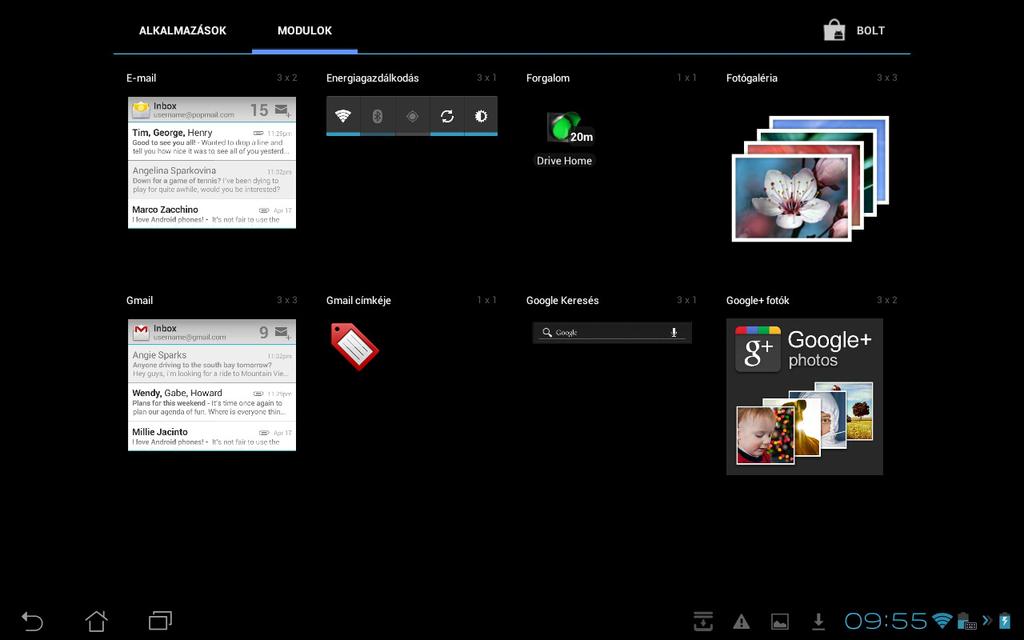Choose the red Gmail label tag icon
Viewport: 1024px width, 640px height.
355,346
